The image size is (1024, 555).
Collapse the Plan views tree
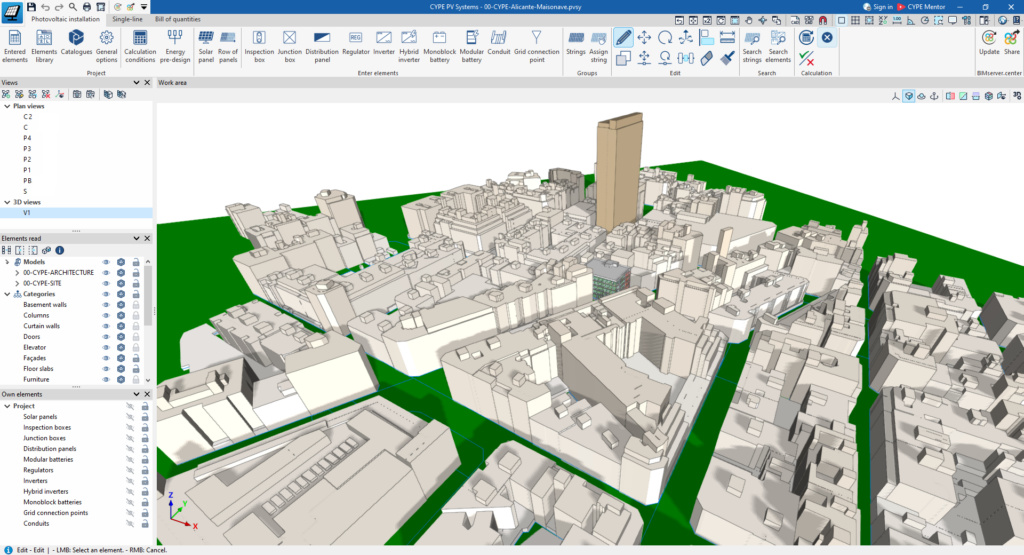pos(7,106)
